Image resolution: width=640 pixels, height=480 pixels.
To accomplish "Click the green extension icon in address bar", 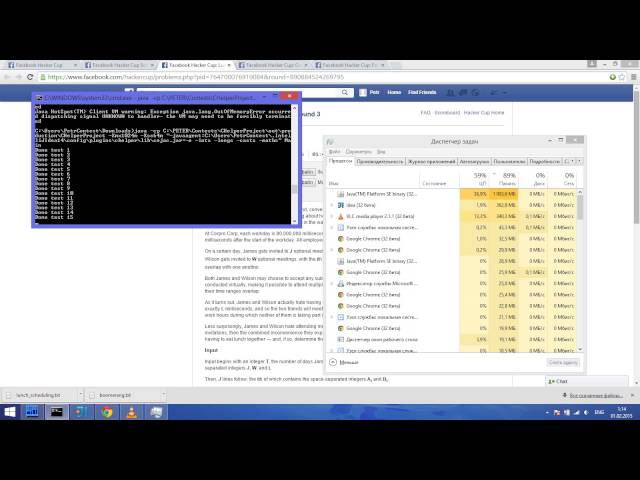I will pyautogui.click(x=613, y=77).
